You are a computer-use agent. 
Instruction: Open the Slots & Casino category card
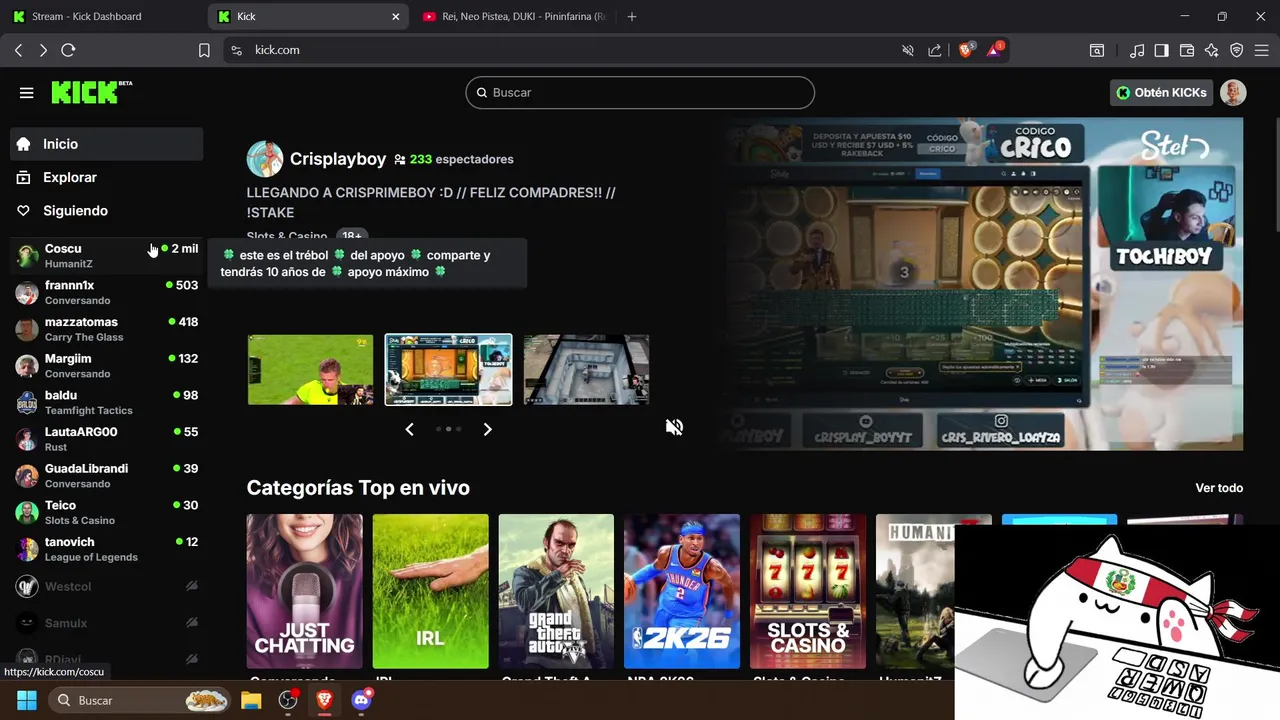(808, 591)
